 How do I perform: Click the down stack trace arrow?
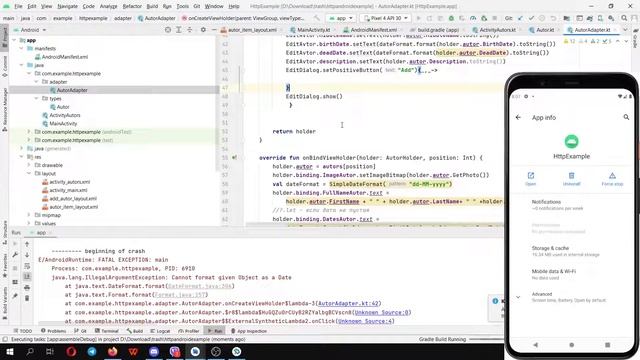pos(27,255)
